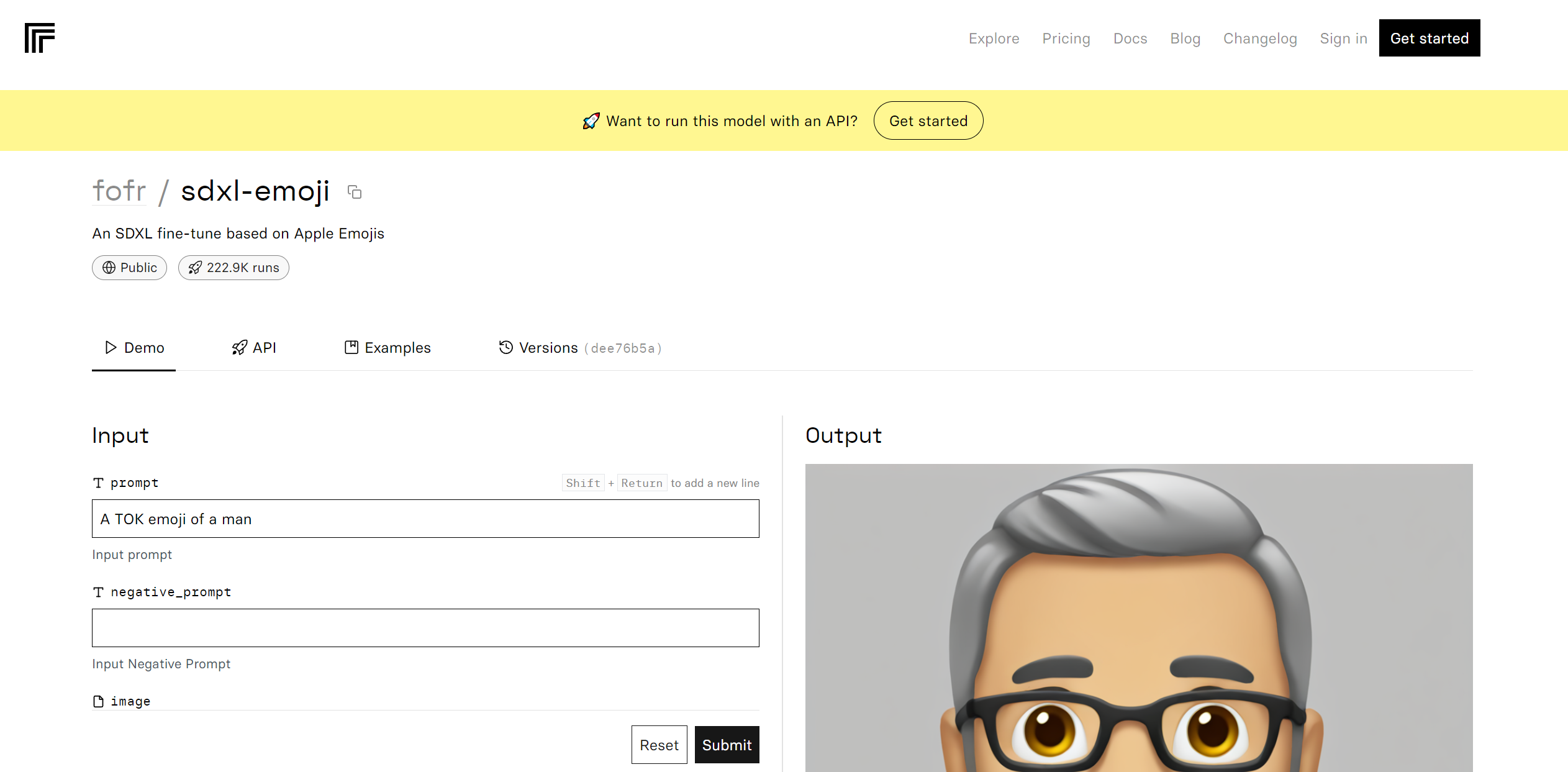Click the rocket icon in the yellow banner
Viewport: 1568px width, 772px height.
pos(591,121)
